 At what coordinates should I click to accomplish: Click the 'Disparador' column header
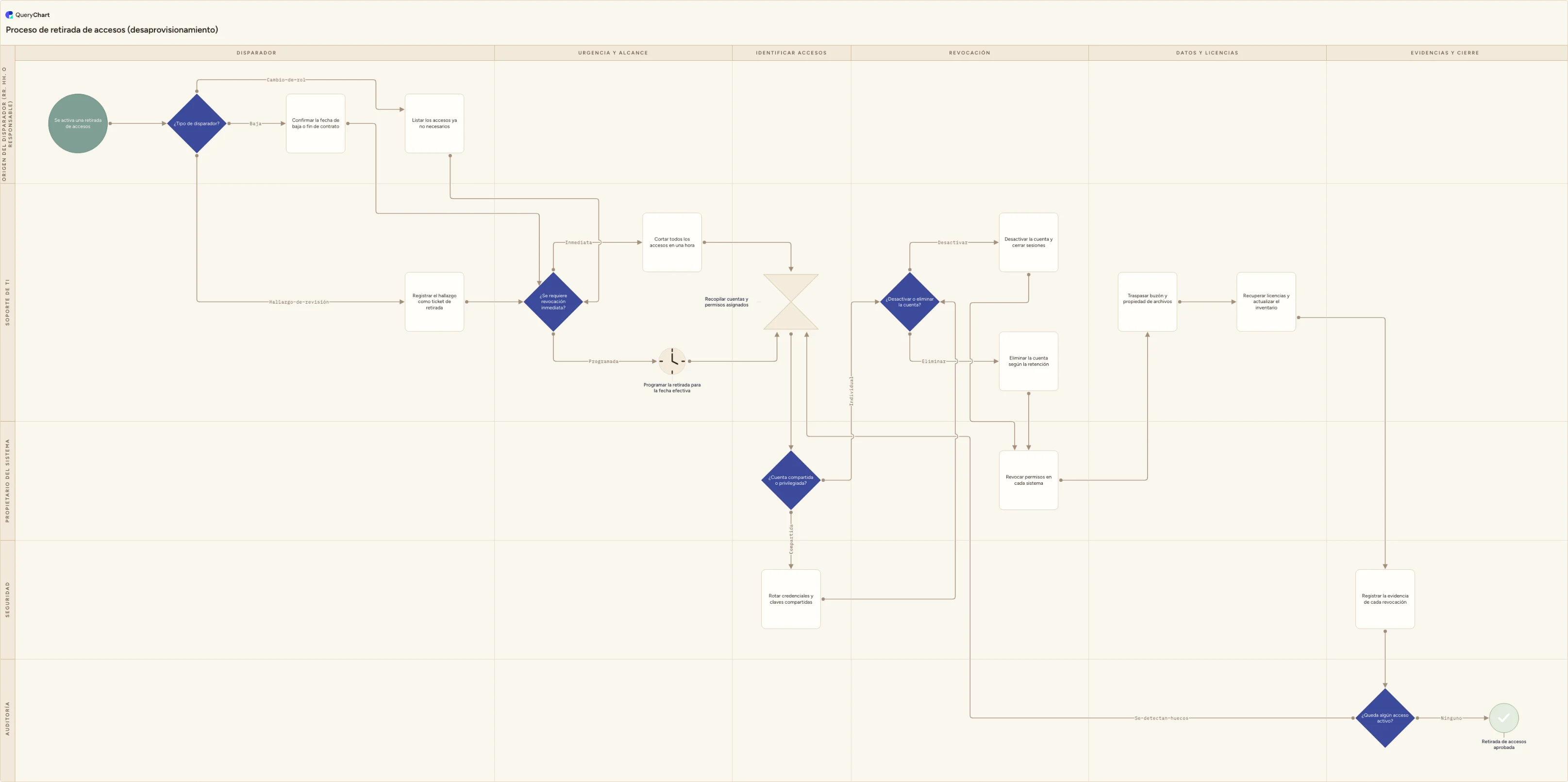coord(256,53)
